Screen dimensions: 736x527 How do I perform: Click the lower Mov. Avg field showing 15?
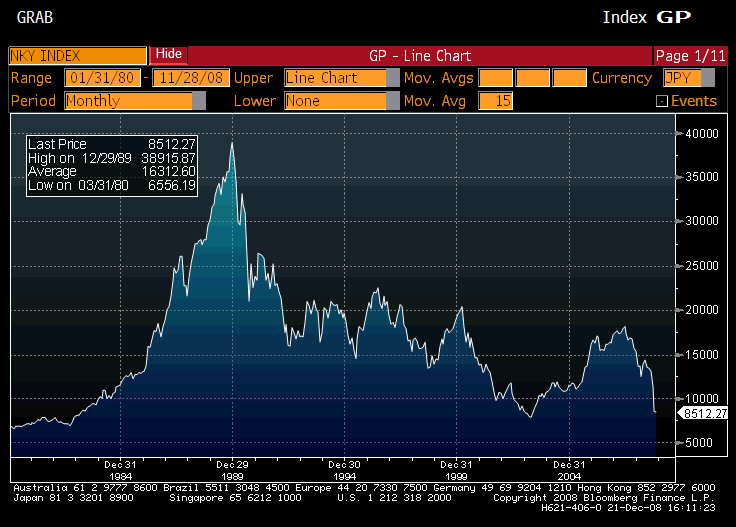point(495,101)
